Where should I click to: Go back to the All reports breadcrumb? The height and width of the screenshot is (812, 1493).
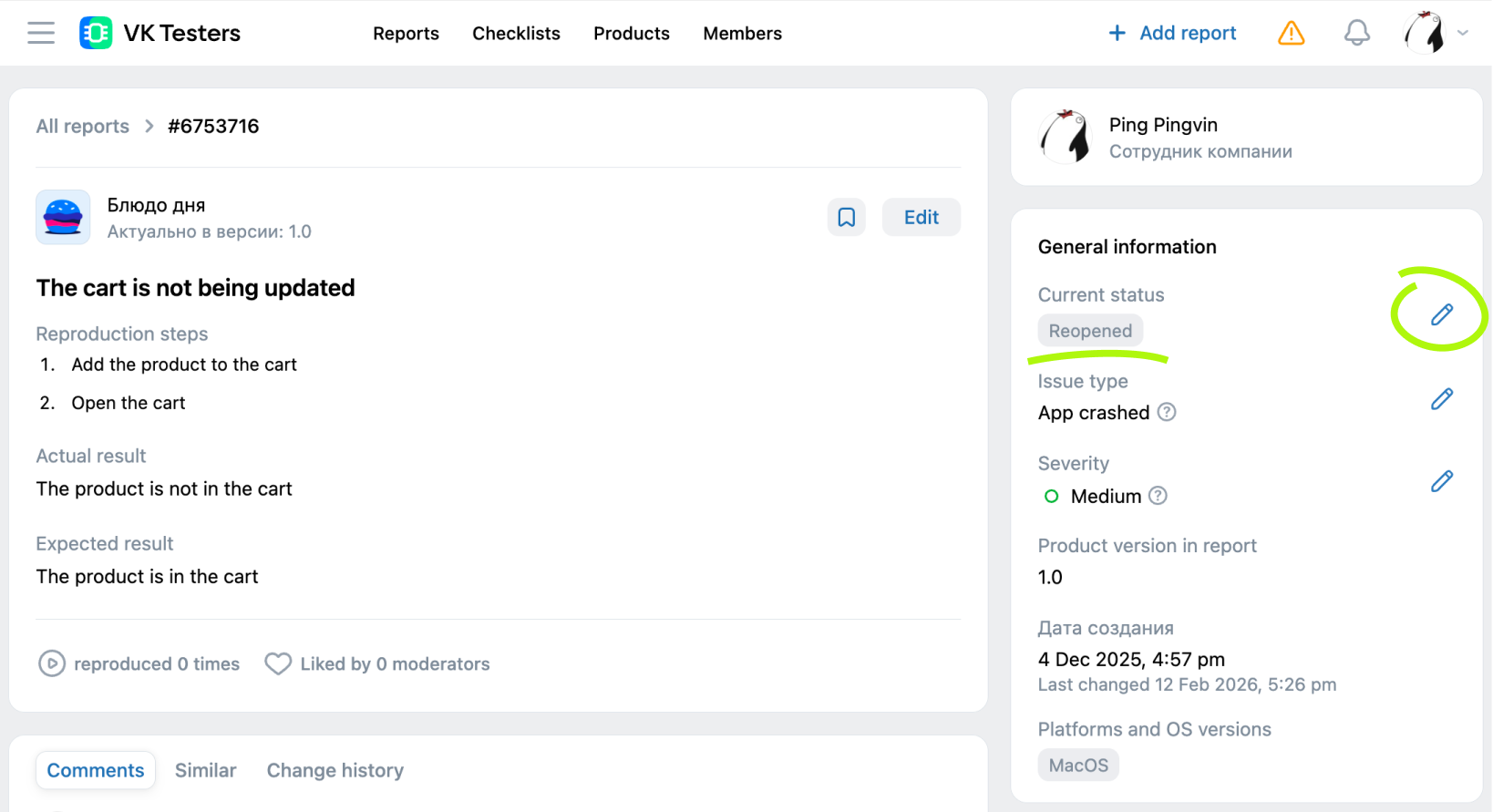[83, 126]
